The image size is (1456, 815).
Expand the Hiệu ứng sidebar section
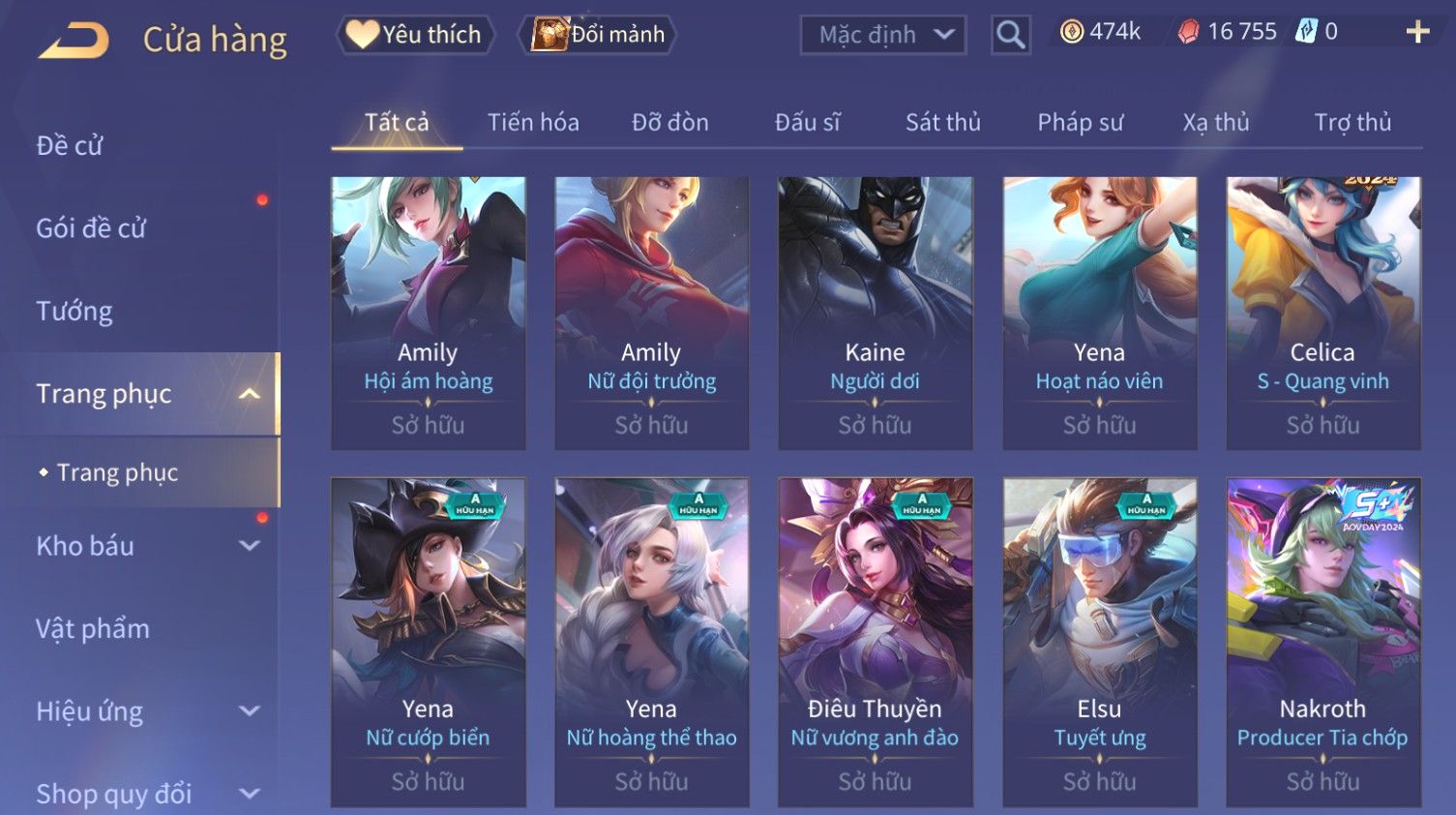coord(249,711)
